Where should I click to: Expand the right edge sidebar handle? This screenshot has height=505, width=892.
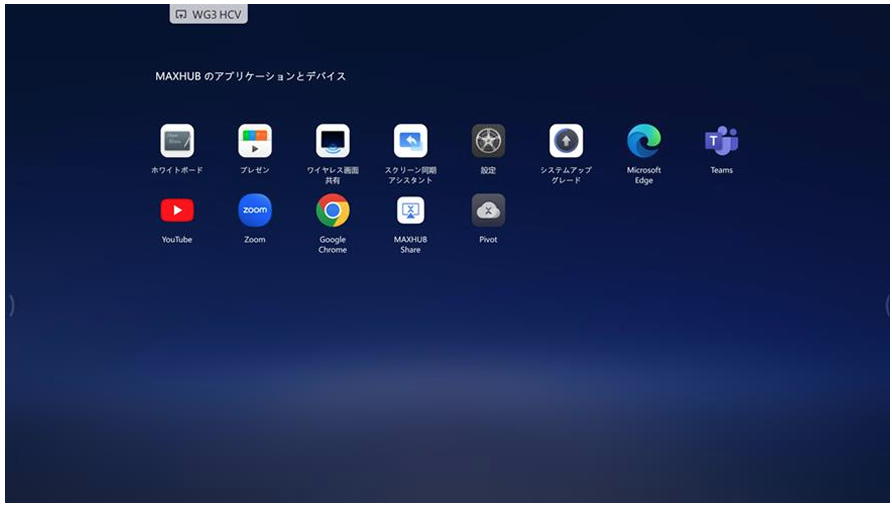(x=887, y=305)
